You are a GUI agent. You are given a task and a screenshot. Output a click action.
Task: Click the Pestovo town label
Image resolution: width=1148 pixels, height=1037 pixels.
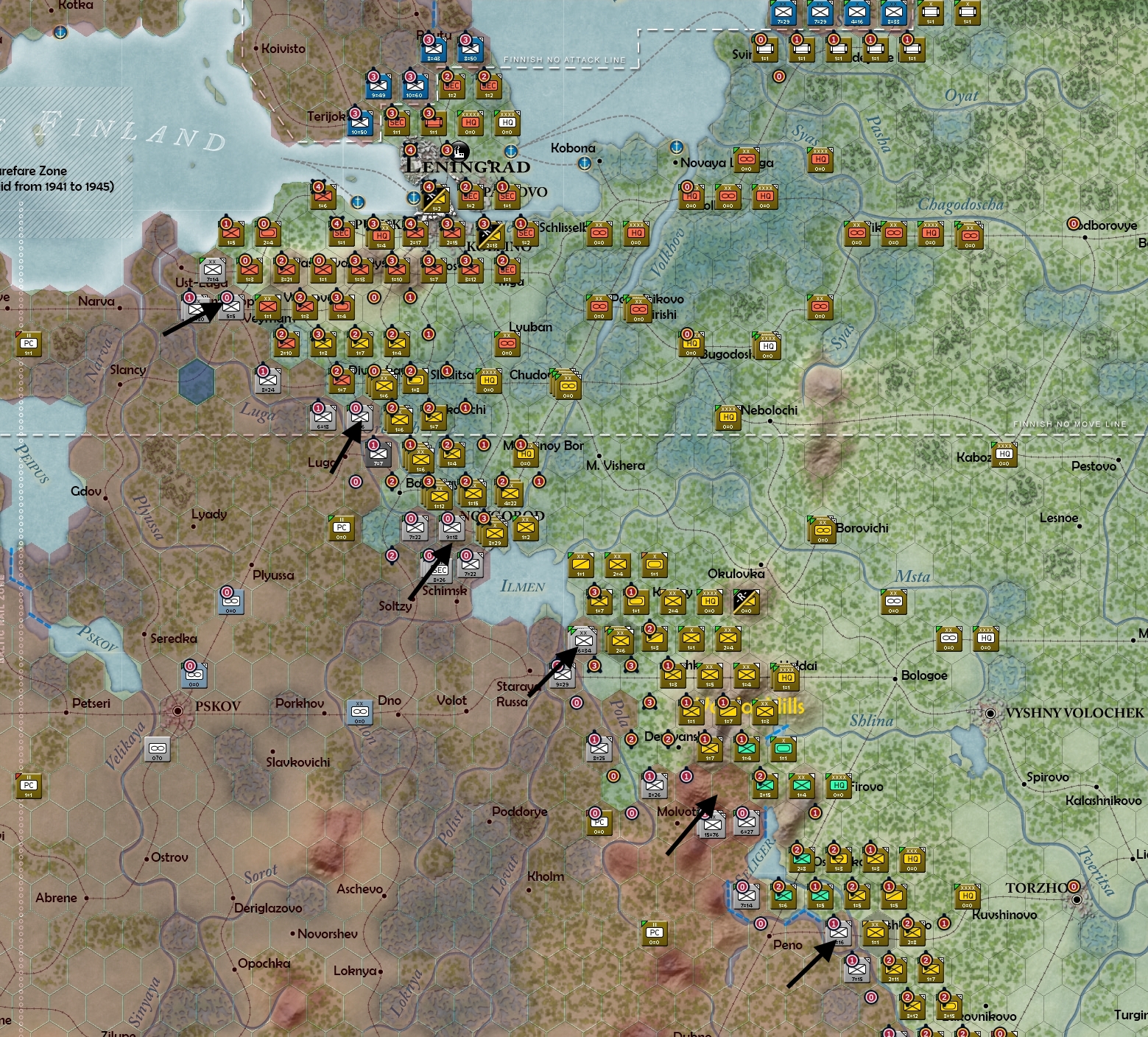(x=1094, y=466)
